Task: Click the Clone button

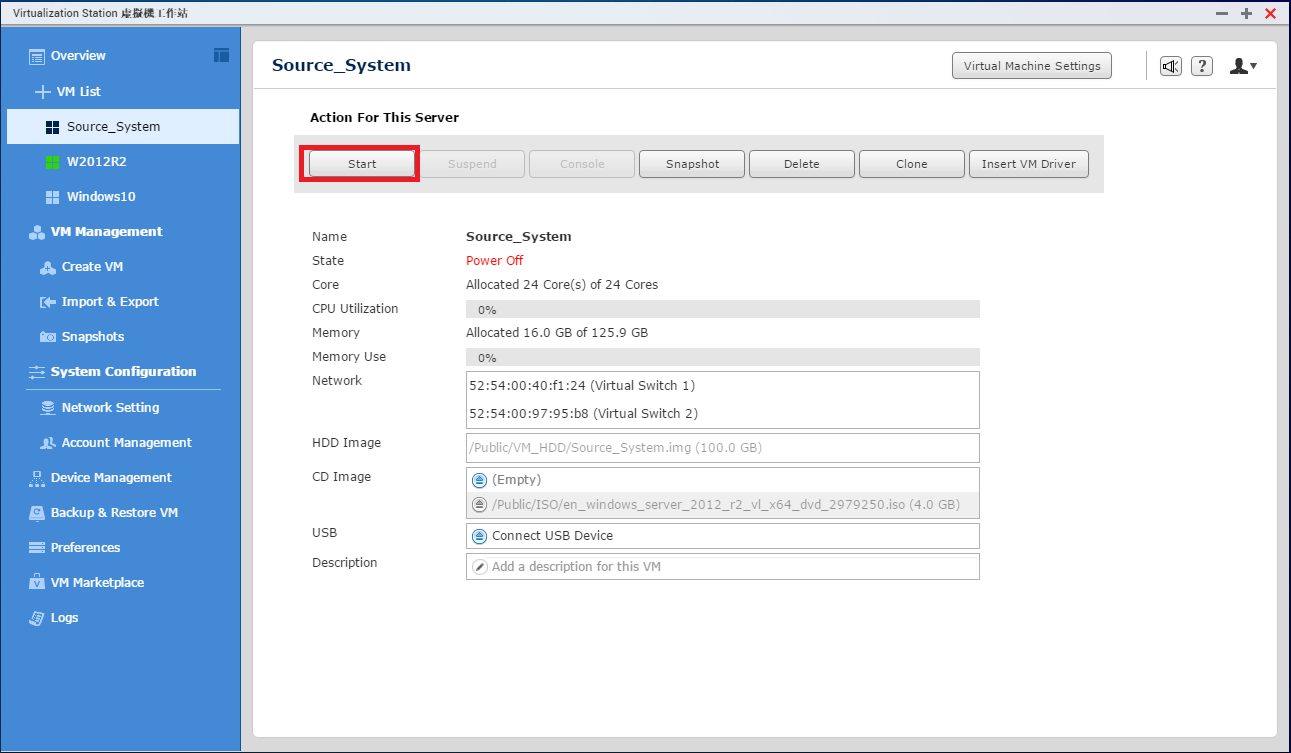Action: point(911,164)
